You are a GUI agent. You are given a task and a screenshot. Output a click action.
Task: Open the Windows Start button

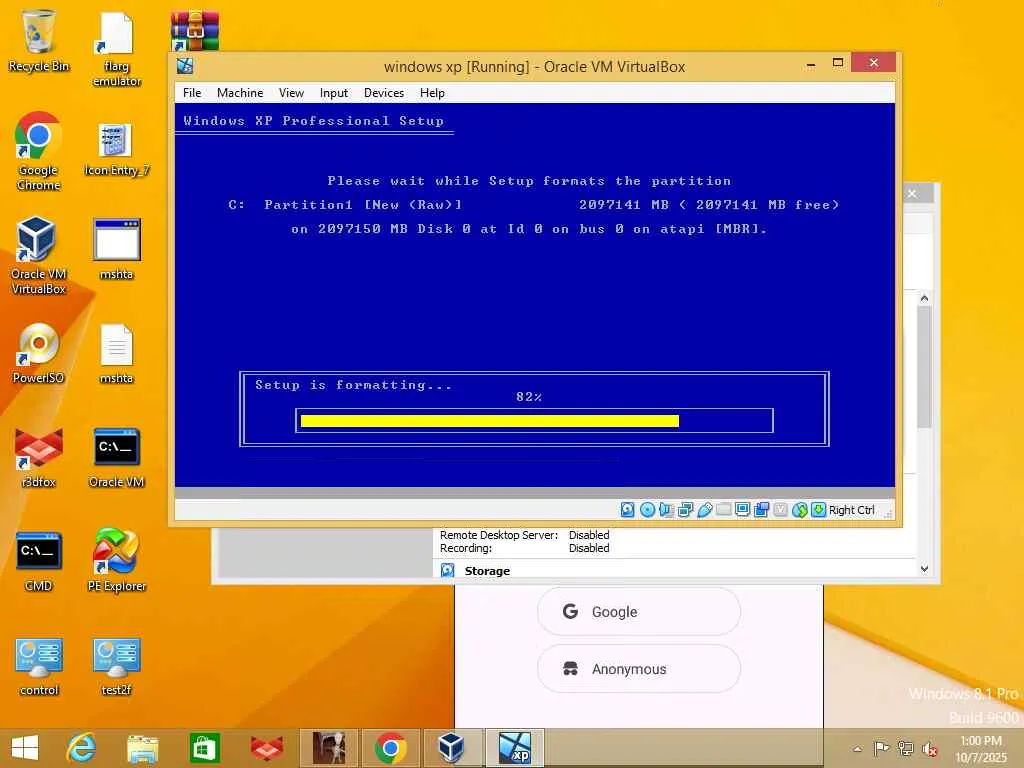[25, 748]
